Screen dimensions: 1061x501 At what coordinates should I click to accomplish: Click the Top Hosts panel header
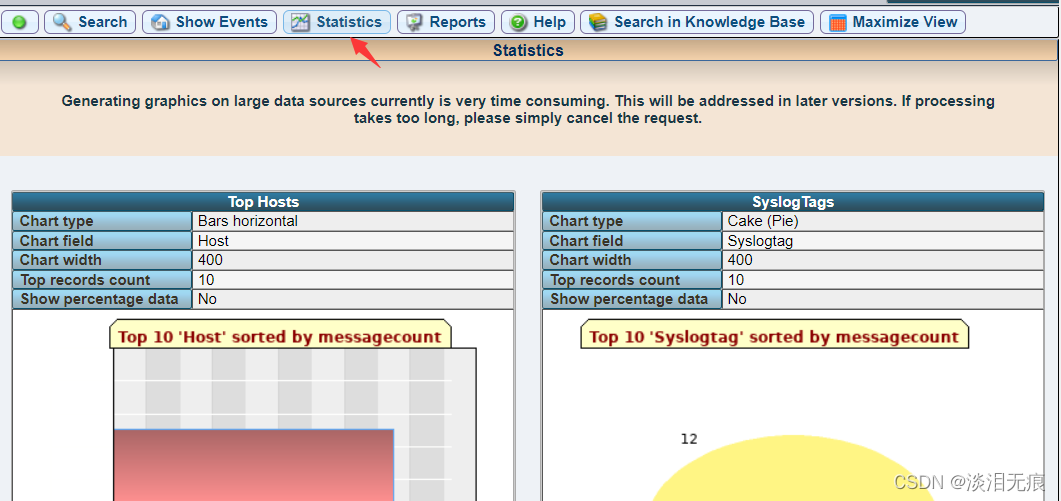pyautogui.click(x=263, y=202)
